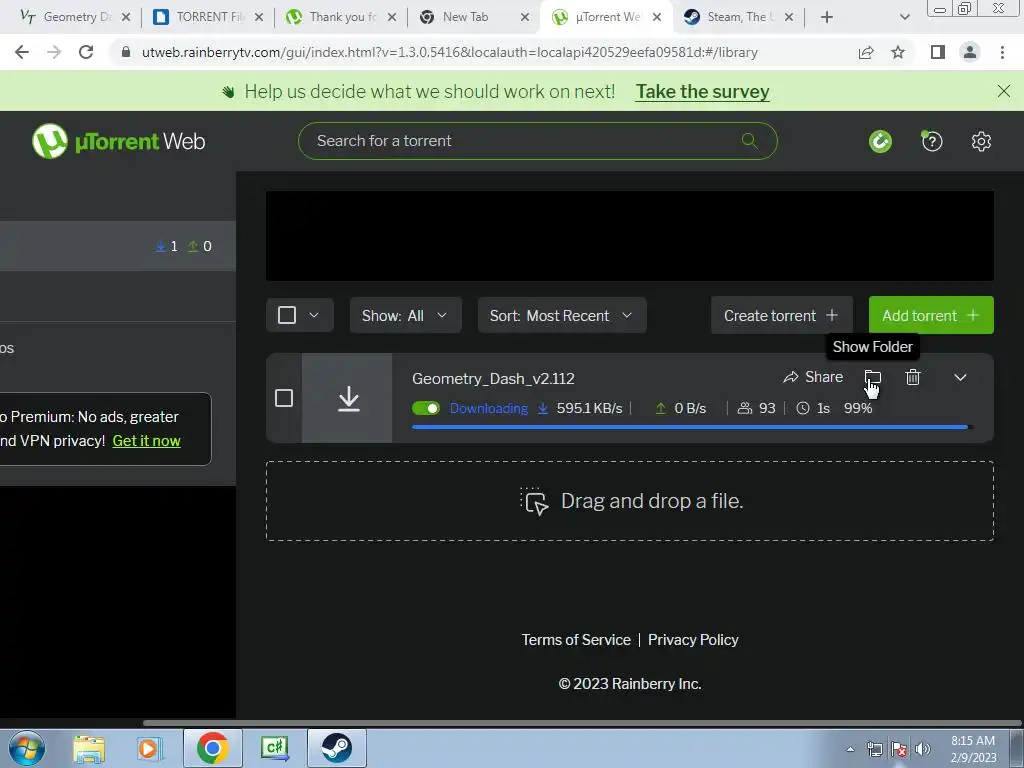
Task: Dismiss the survey banner with X
Action: click(x=1004, y=91)
